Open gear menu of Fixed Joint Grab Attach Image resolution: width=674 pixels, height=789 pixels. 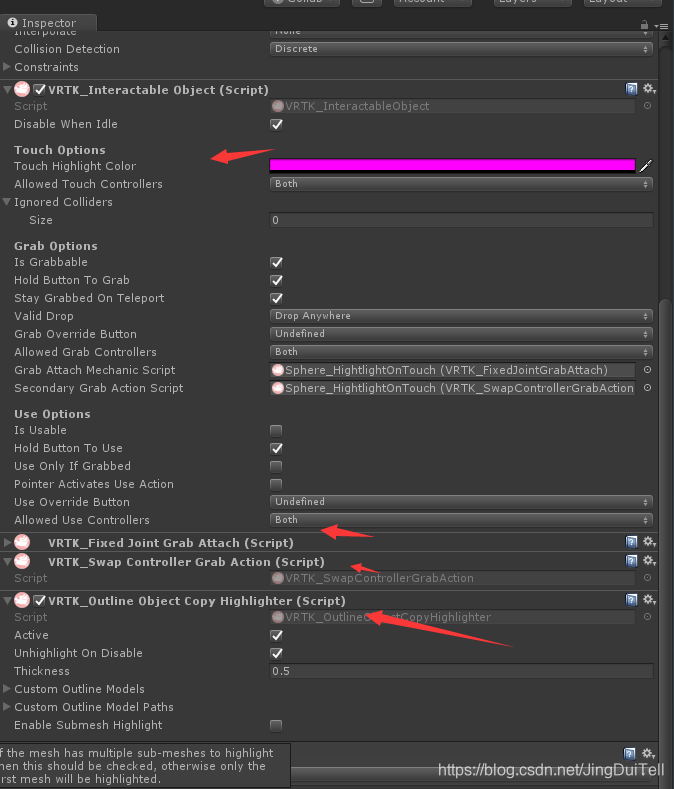click(x=649, y=541)
